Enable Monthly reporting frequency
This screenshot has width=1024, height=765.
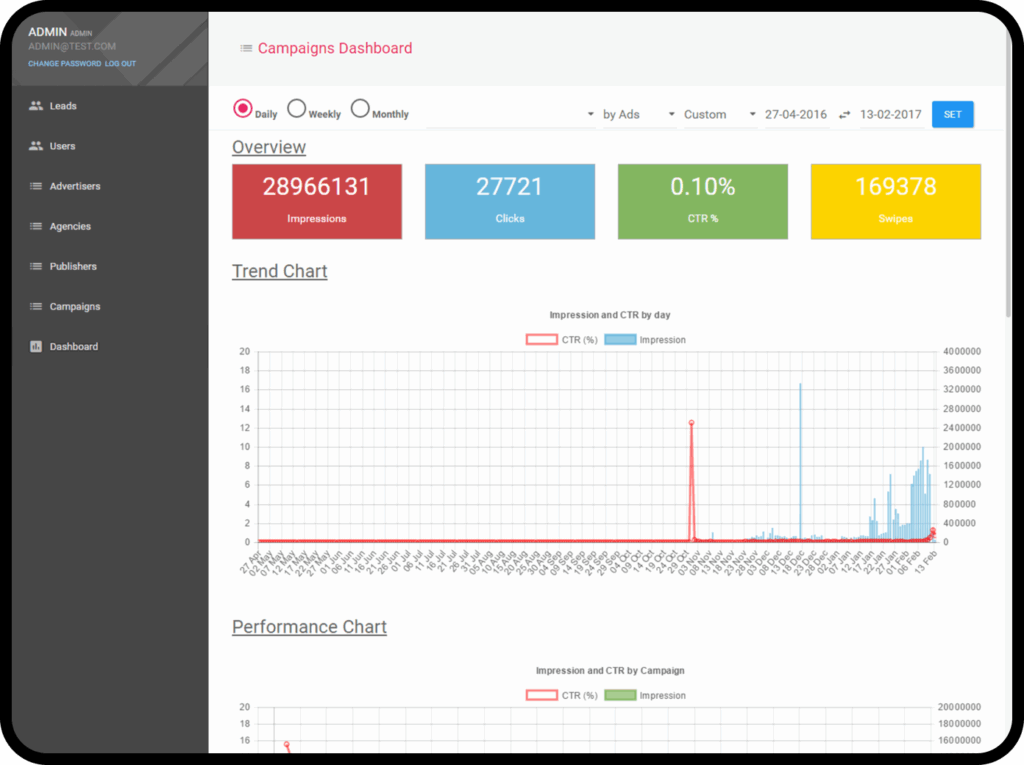click(x=360, y=107)
